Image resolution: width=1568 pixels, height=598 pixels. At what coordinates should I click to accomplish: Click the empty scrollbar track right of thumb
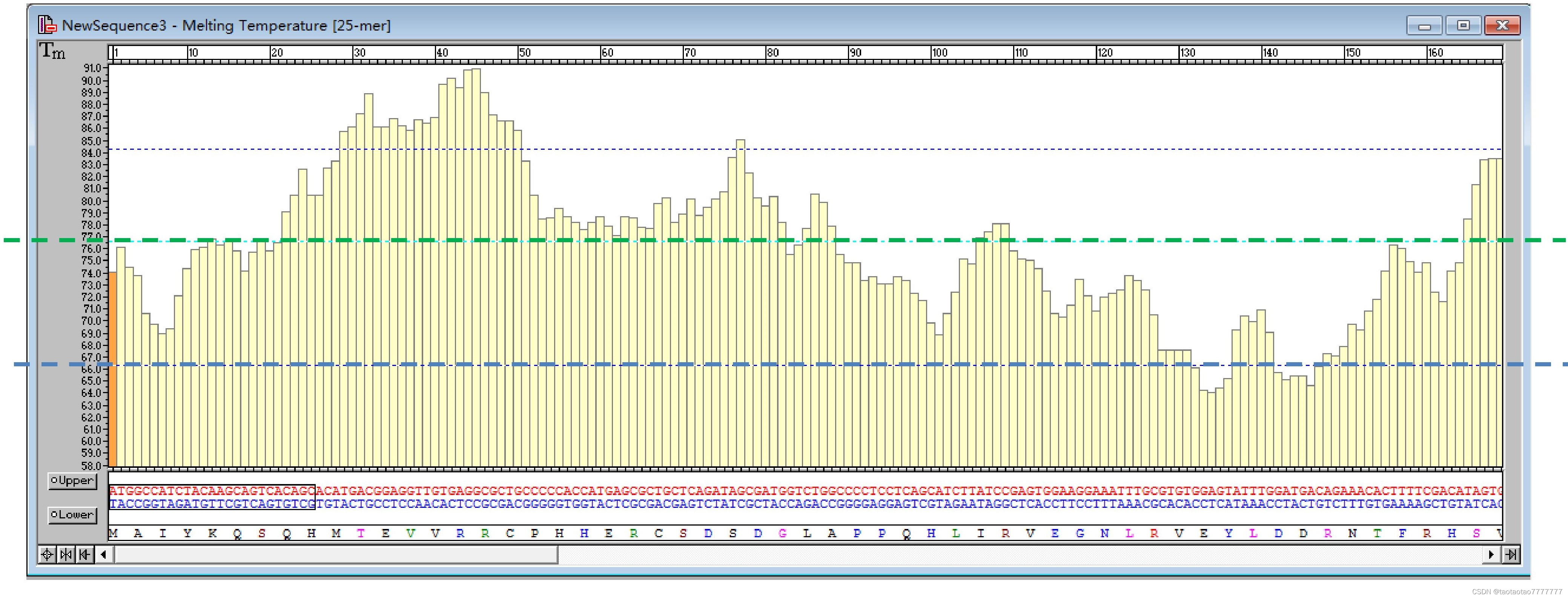(1020, 555)
